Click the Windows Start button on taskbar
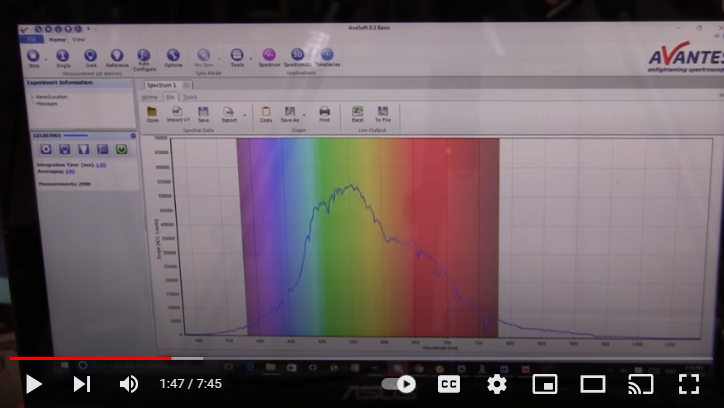The width and height of the screenshot is (724, 408). [x=64, y=366]
